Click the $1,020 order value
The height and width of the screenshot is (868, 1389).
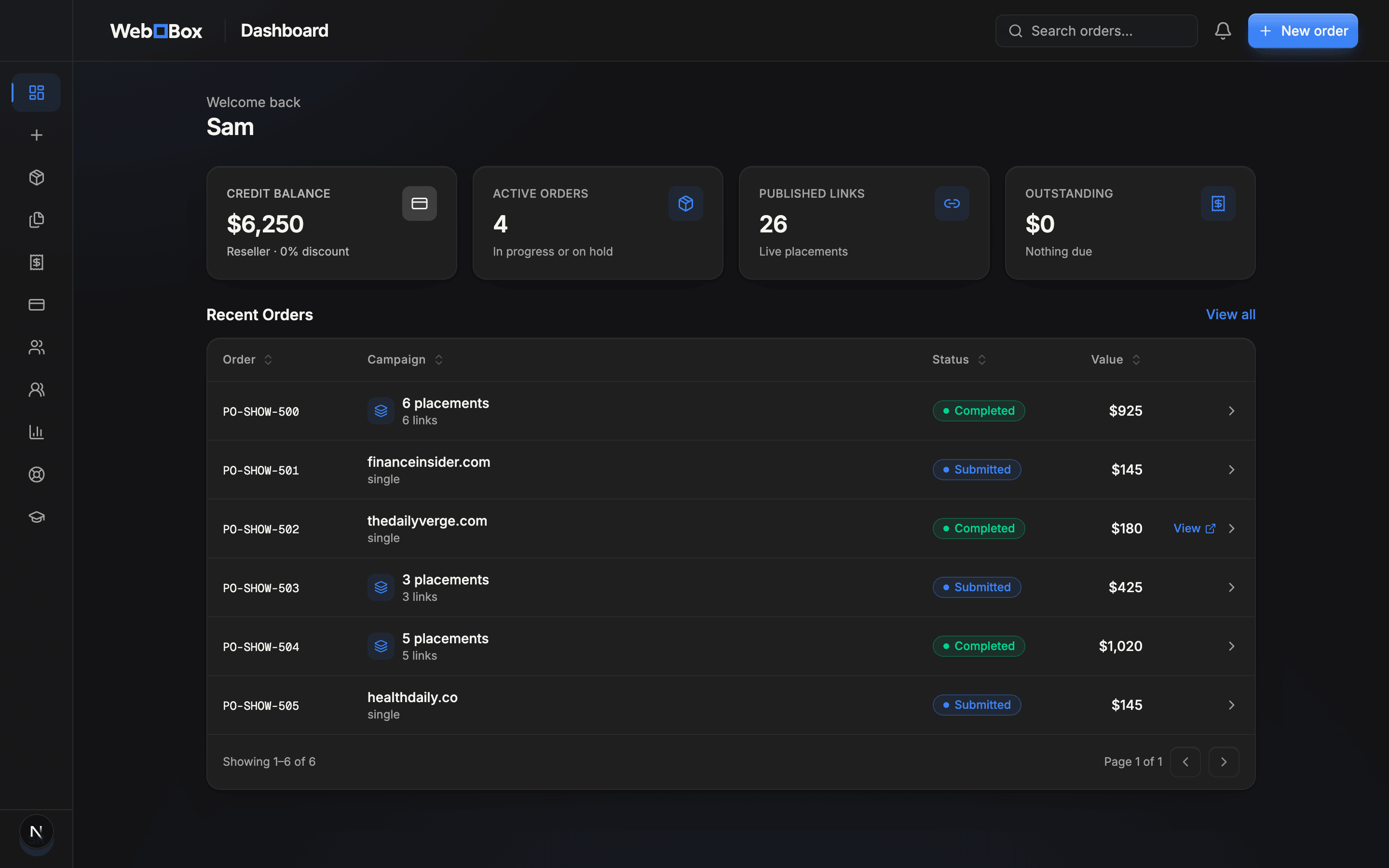pos(1120,646)
